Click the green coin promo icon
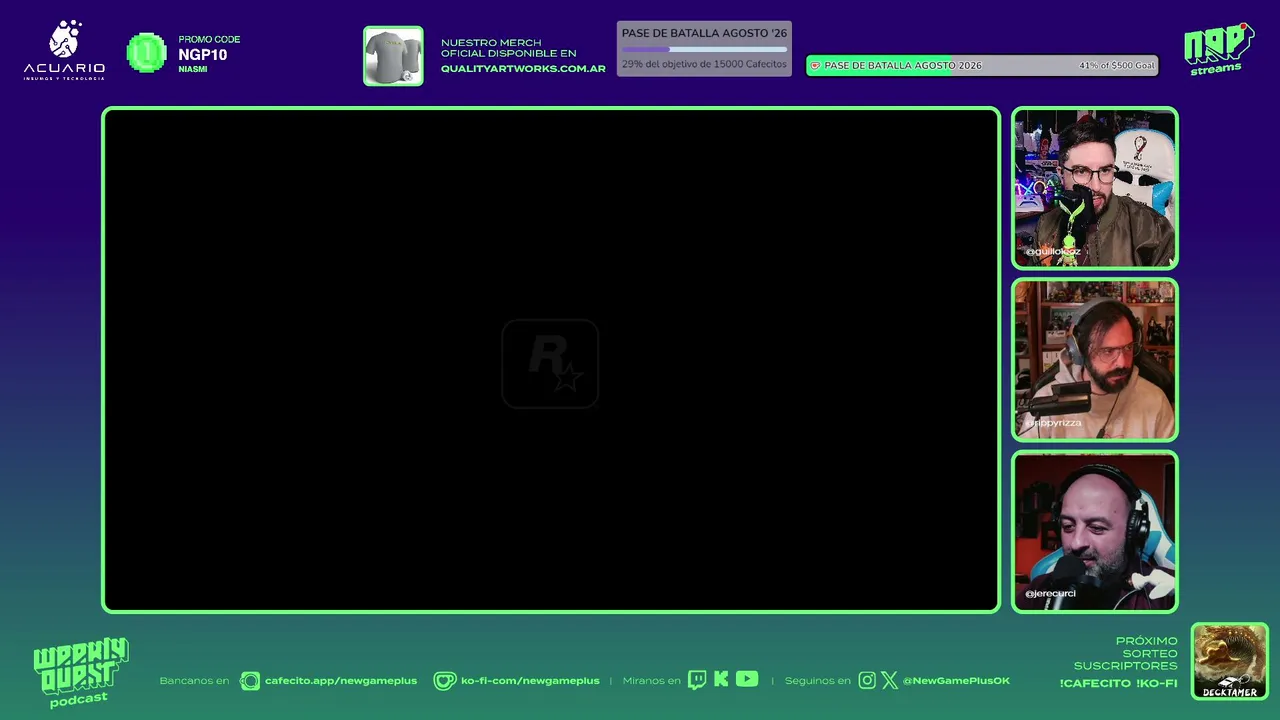This screenshot has height=720, width=1280. click(147, 53)
